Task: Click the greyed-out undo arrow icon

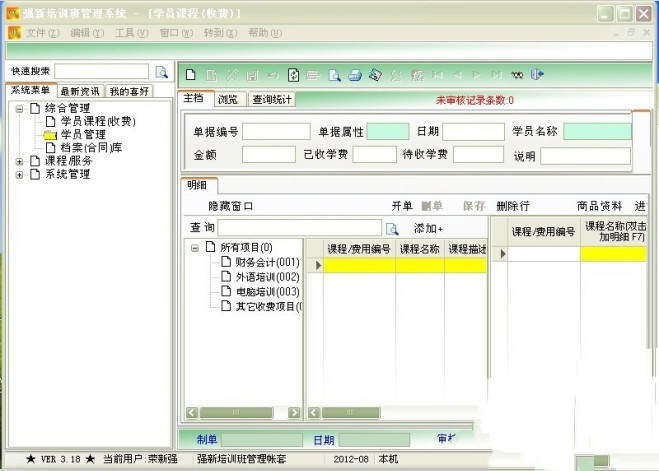Action: coord(273,75)
